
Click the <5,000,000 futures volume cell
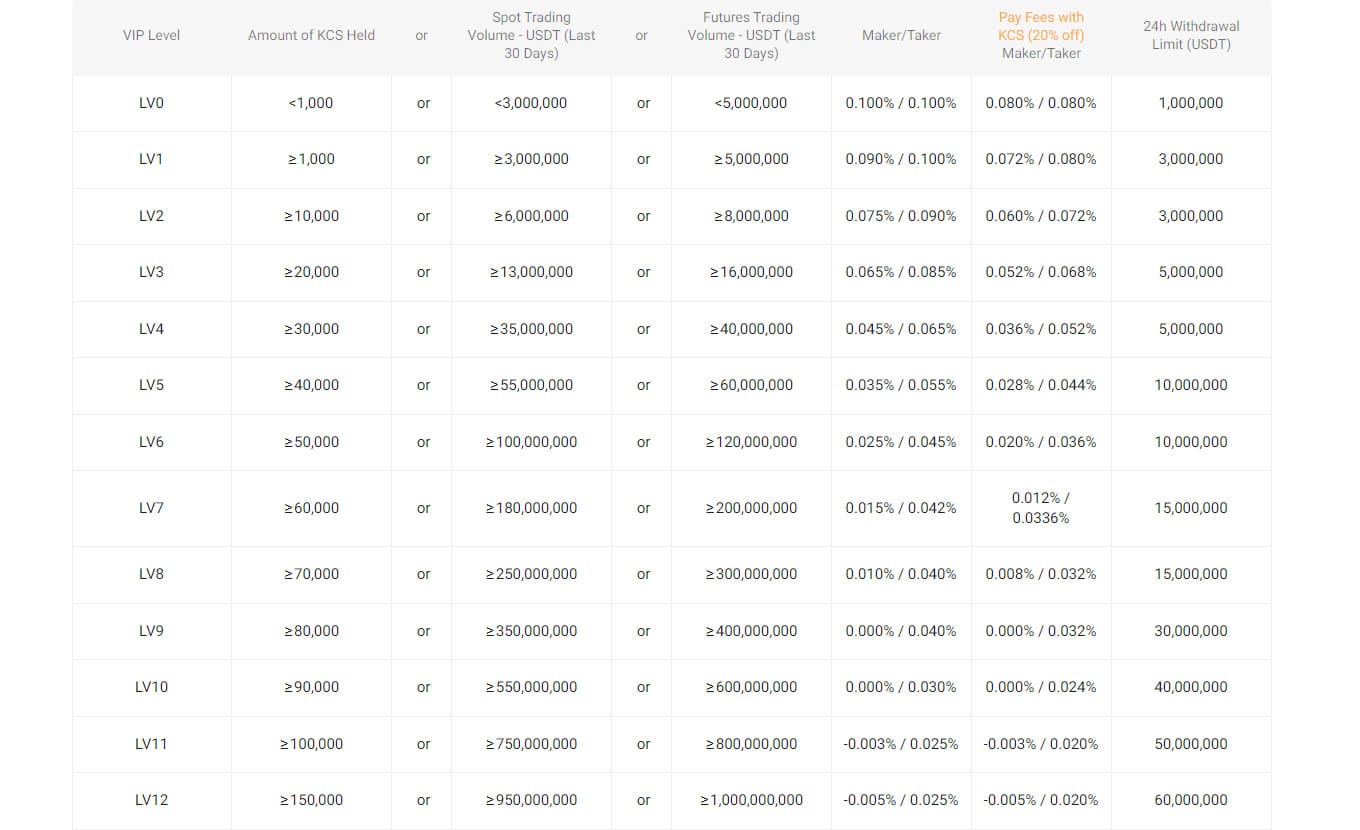point(751,103)
